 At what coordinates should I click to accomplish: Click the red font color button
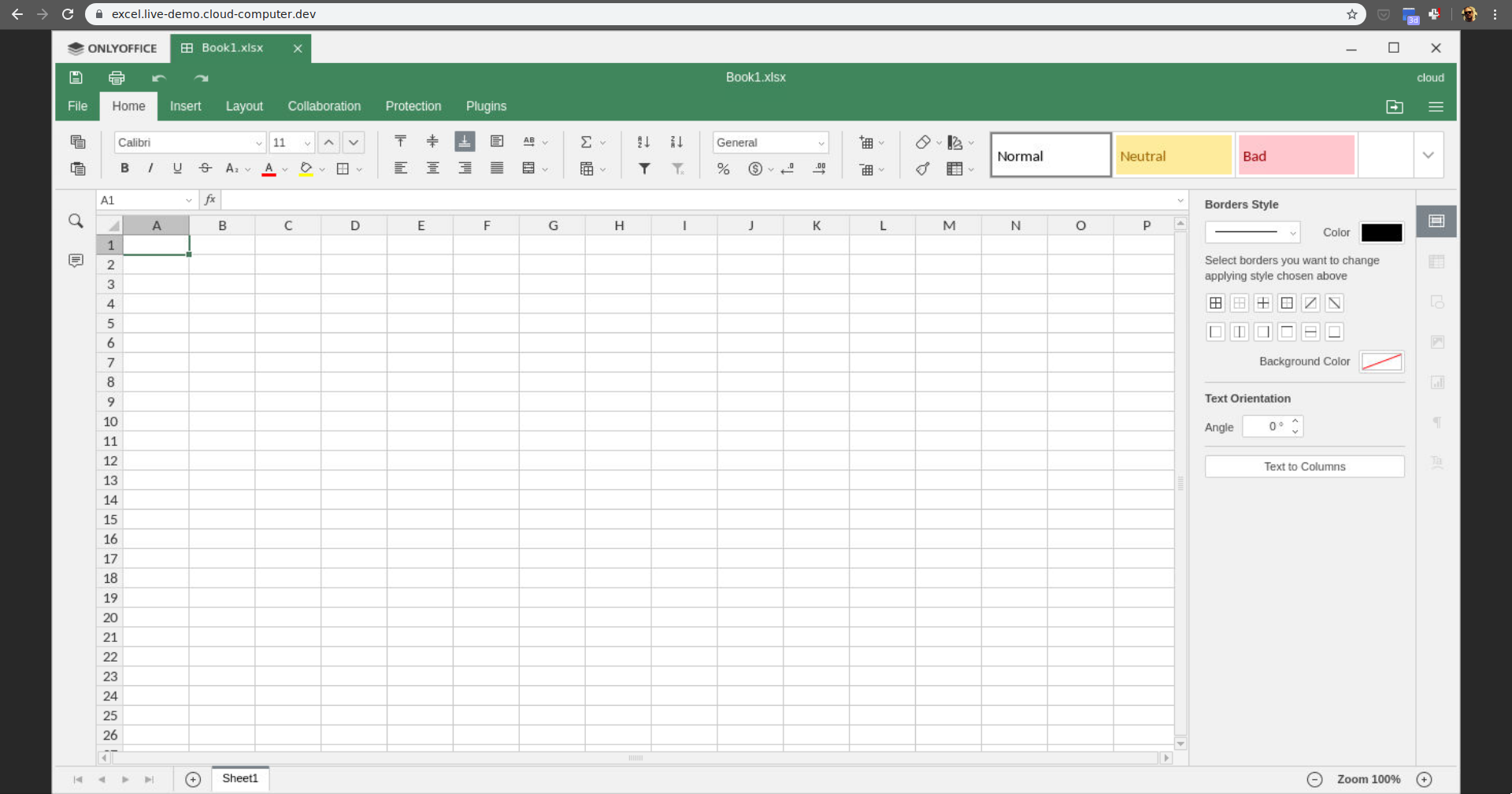click(269, 169)
